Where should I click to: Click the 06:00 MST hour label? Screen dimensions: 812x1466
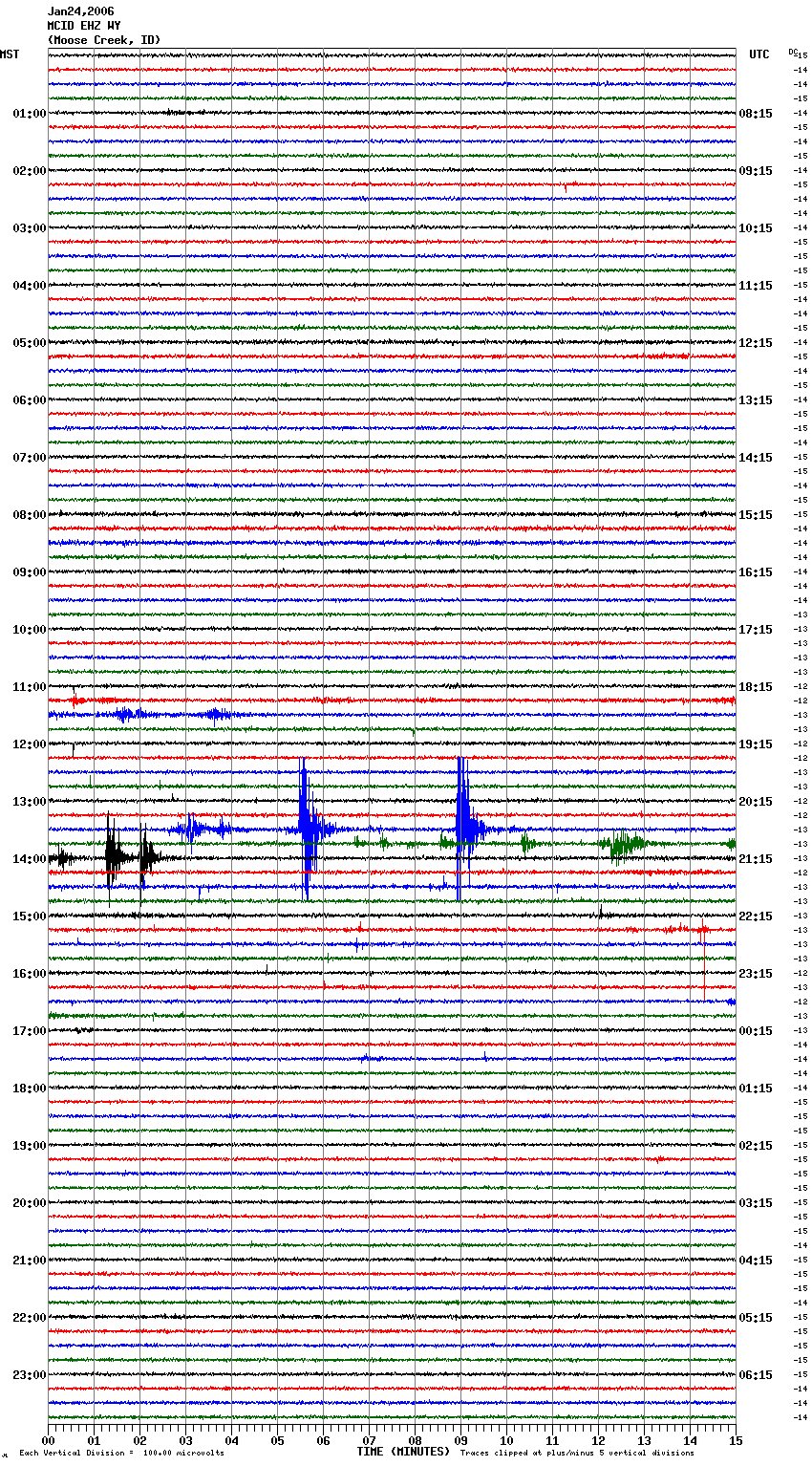tap(30, 400)
